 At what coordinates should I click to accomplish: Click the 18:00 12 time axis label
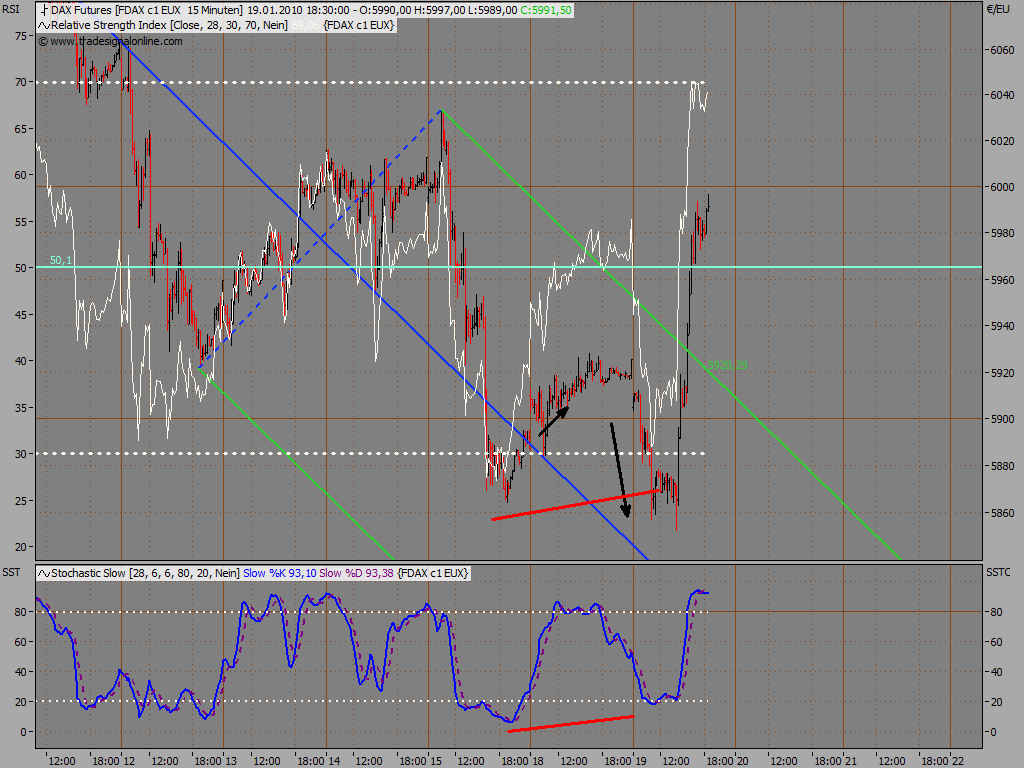click(114, 761)
